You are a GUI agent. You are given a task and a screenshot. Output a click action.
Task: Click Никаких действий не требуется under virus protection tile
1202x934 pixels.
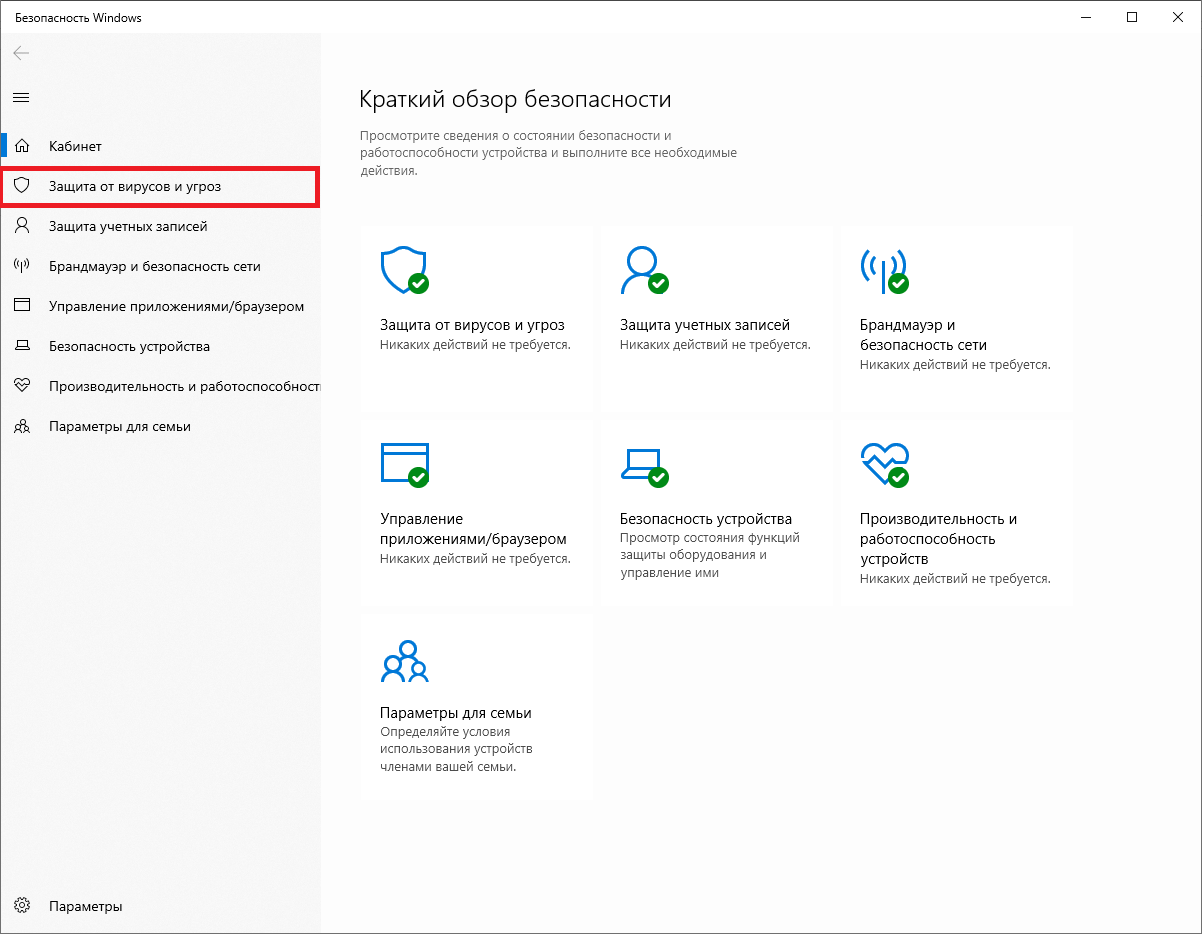tap(475, 345)
